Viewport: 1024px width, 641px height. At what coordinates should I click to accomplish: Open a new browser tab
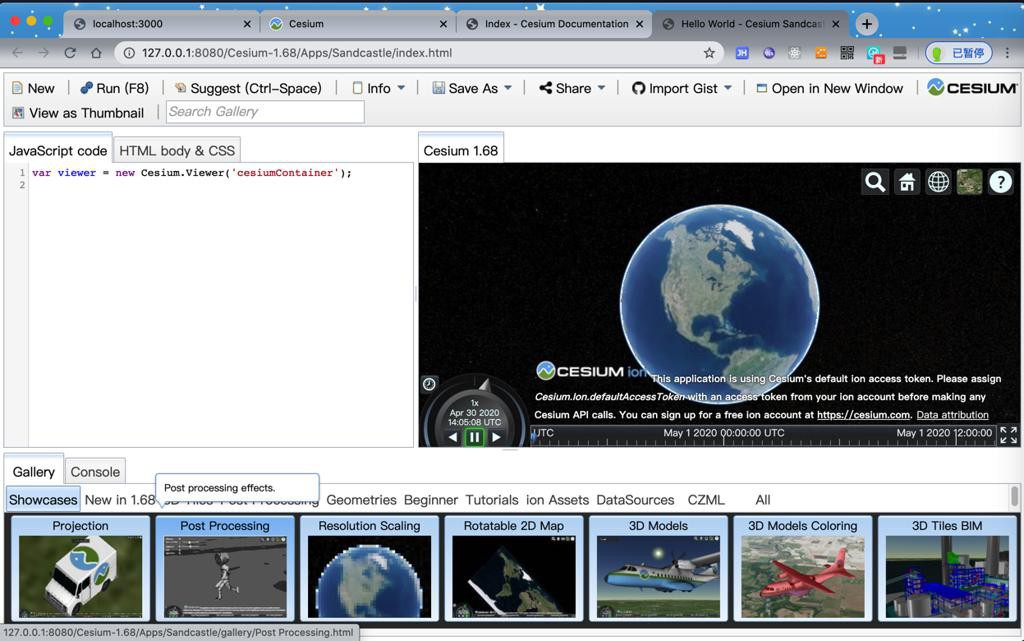[867, 24]
